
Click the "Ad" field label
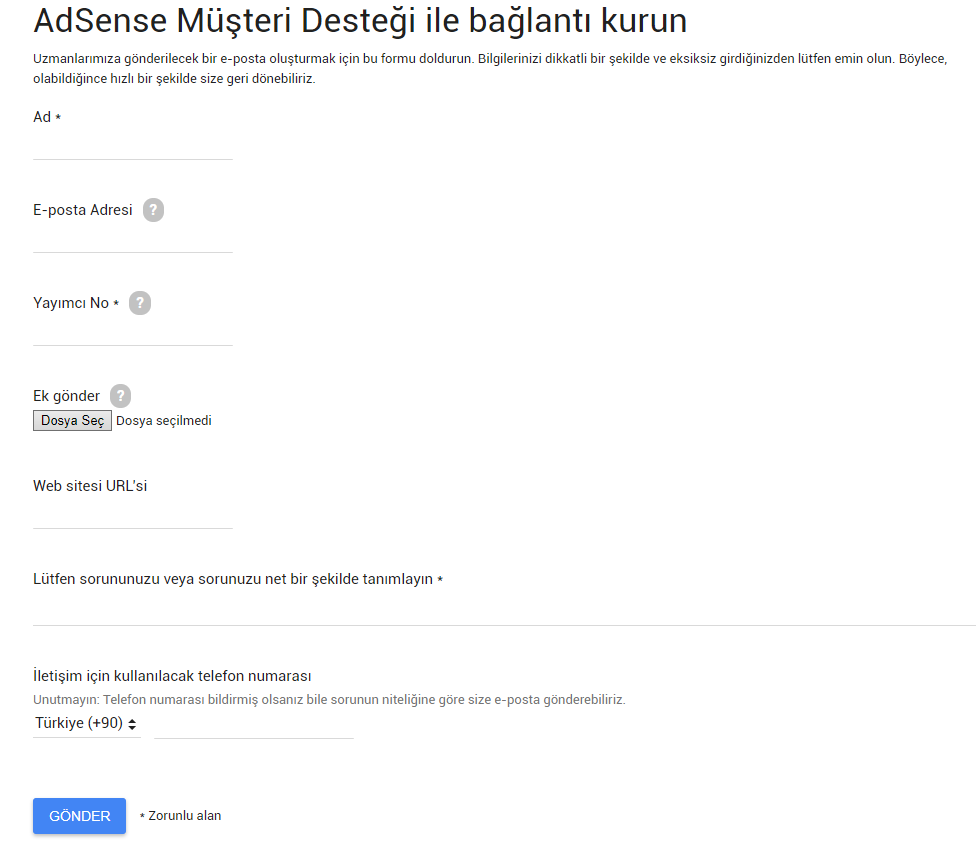[x=42, y=117]
